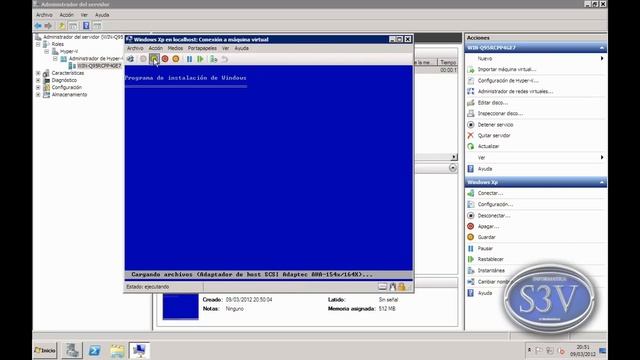Open Server Manager from taskbar

pos(72,351)
